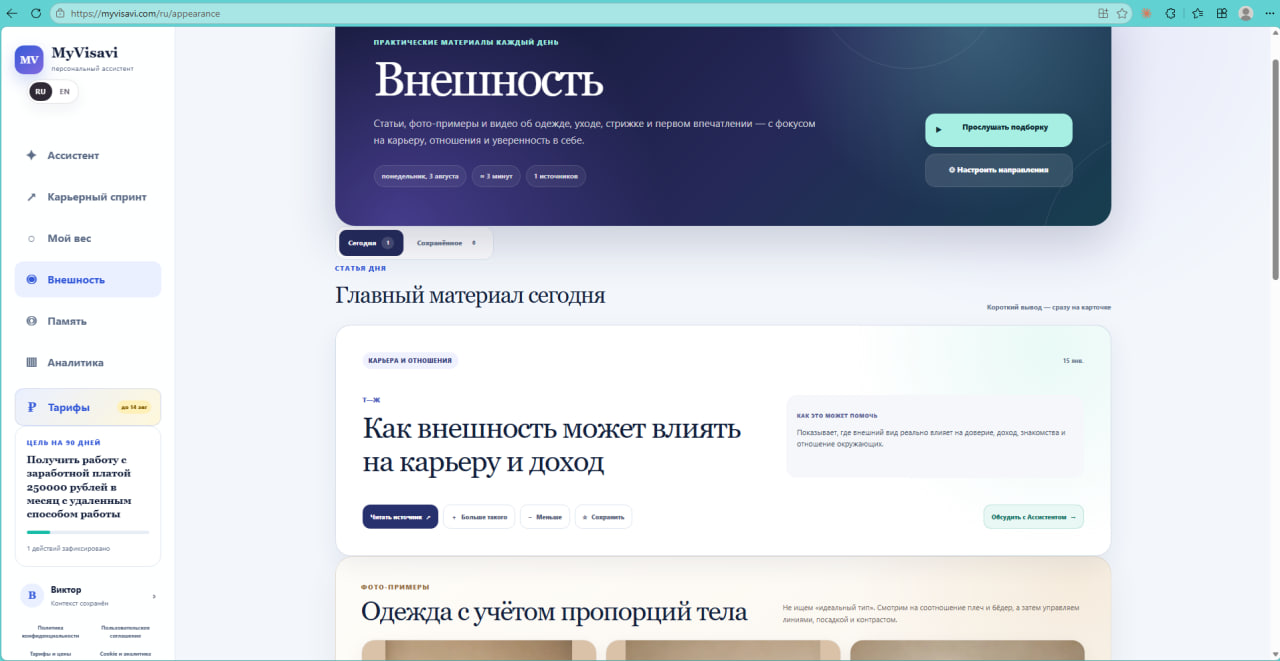Open Тарифы with ruble icon
This screenshot has width=1280, height=661.
[88, 407]
